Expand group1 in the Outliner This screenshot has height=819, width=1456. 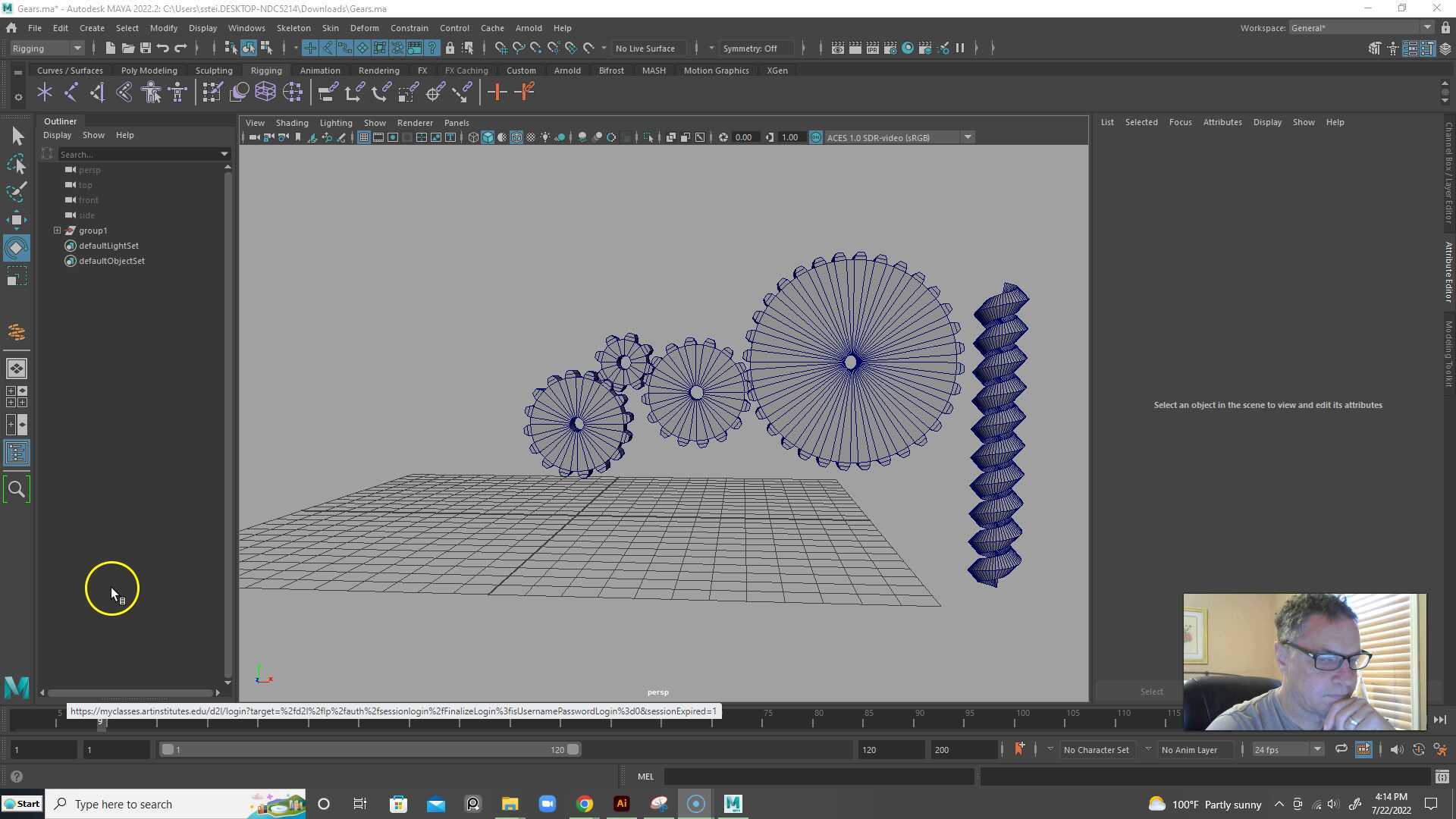(x=57, y=231)
